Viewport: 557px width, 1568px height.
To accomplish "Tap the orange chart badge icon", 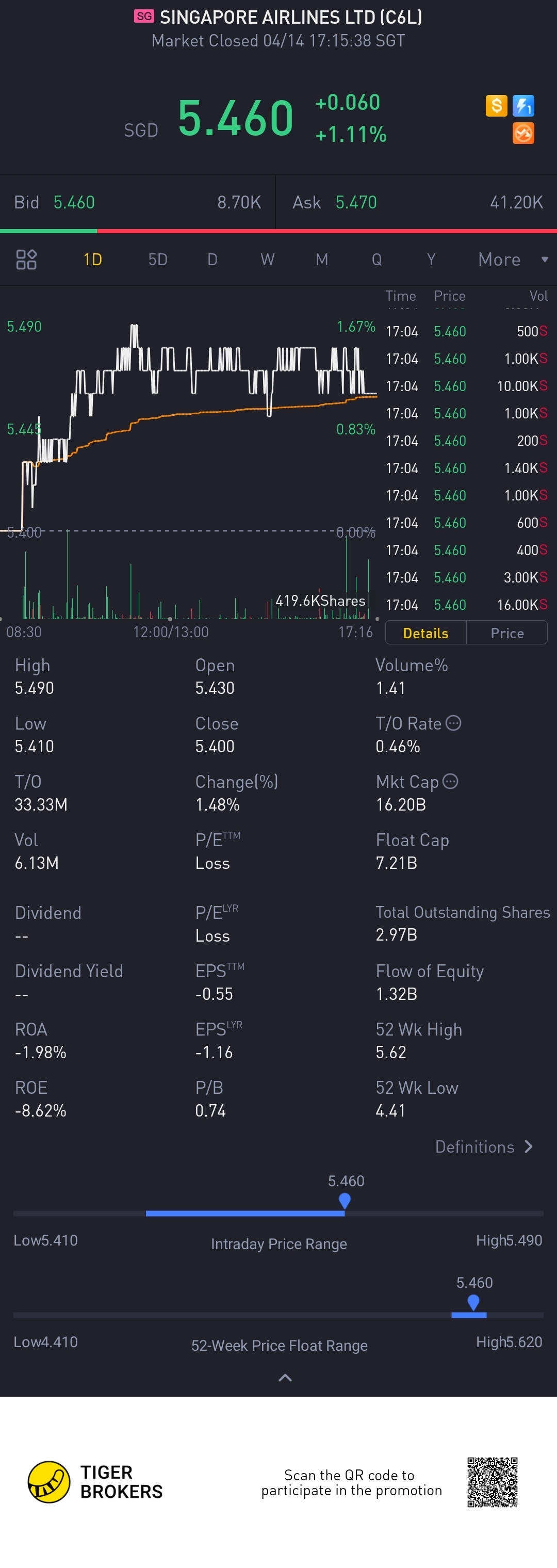I will [x=523, y=133].
